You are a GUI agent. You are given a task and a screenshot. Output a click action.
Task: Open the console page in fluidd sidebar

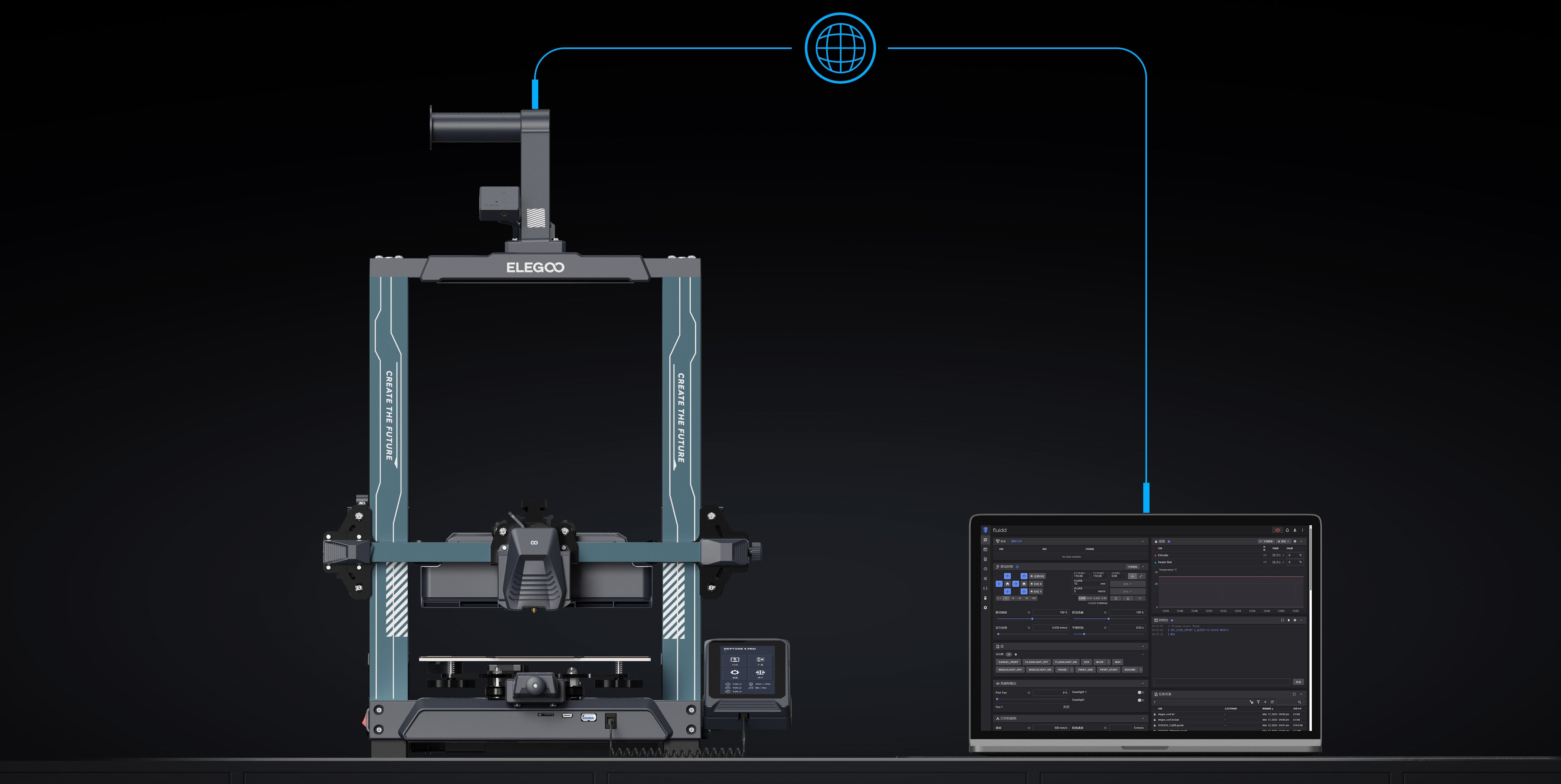985,550
